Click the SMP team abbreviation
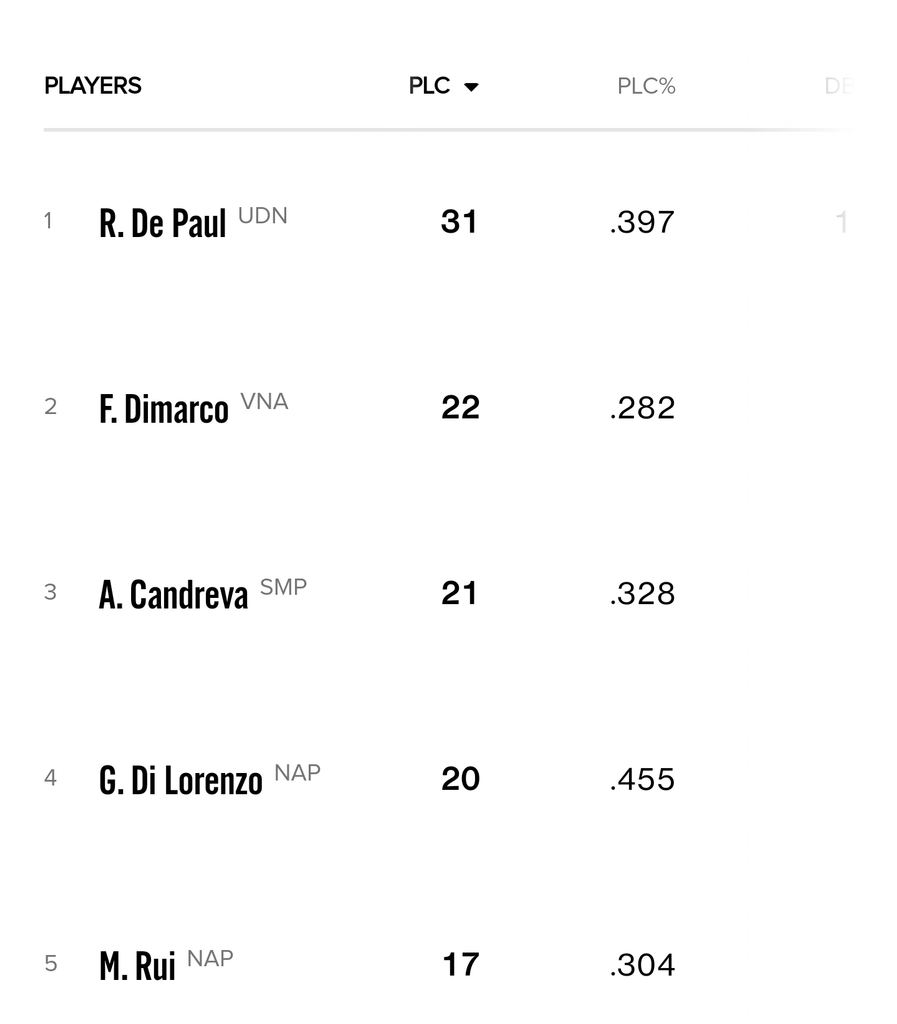The height and width of the screenshot is (1024, 897). pyautogui.click(x=283, y=587)
